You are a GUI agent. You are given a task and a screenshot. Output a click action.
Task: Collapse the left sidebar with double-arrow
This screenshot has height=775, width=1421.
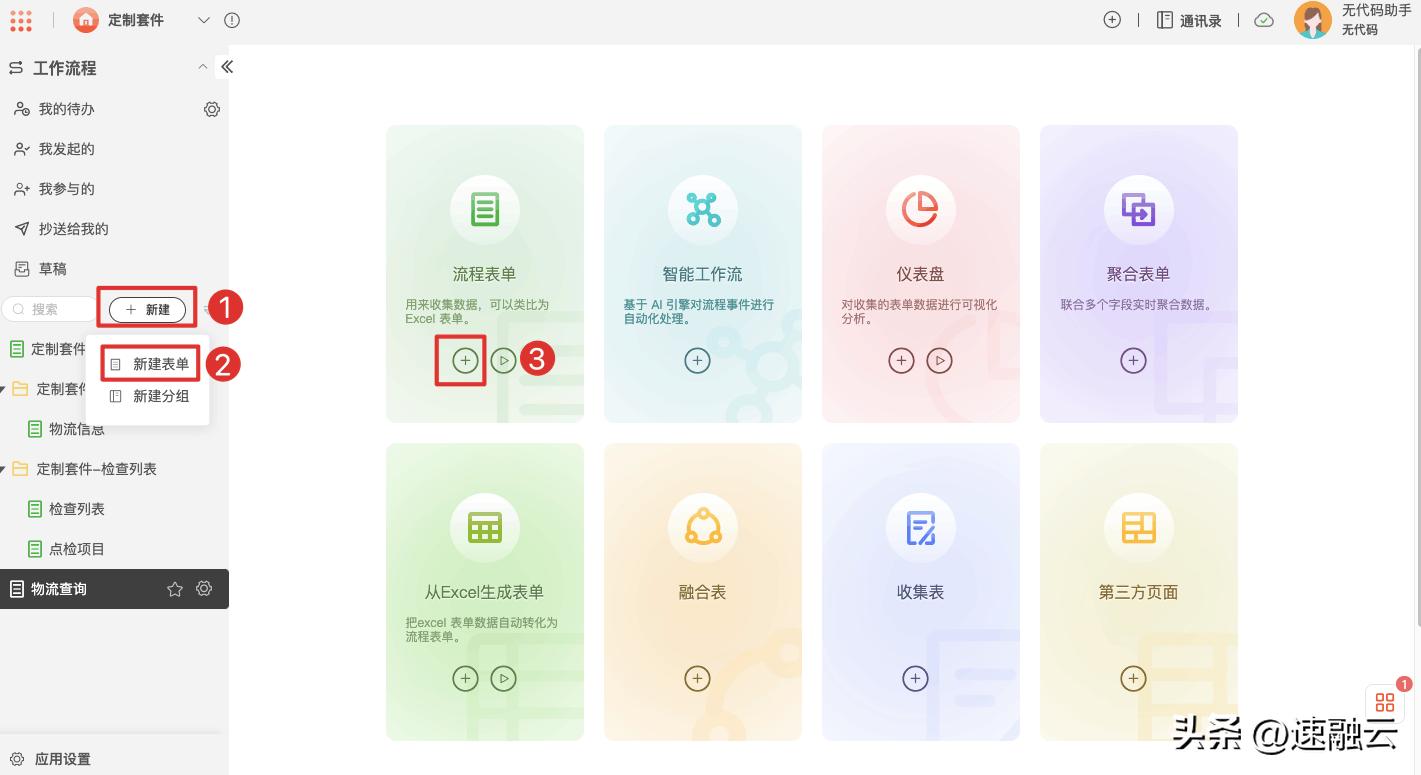tap(227, 66)
